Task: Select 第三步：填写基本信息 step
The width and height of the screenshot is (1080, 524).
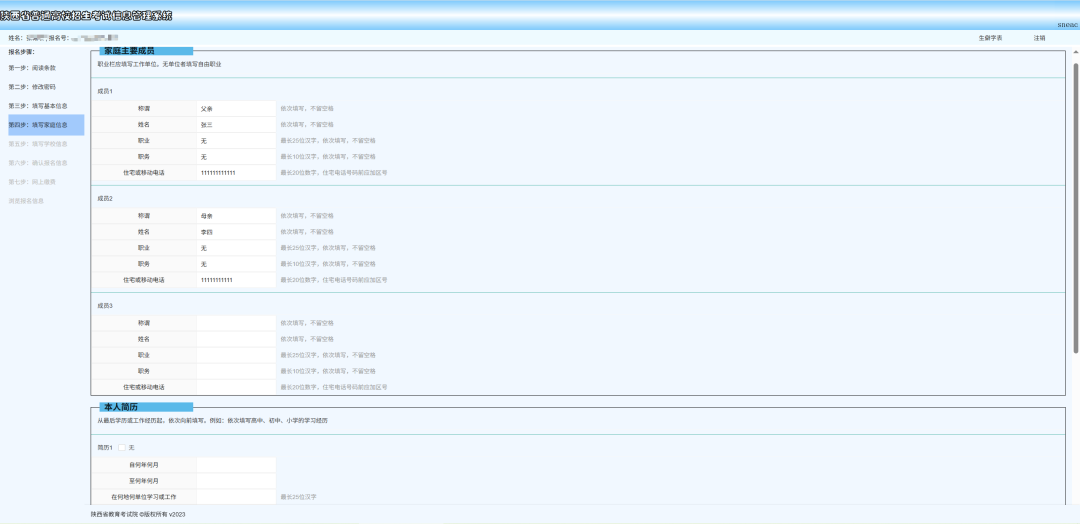Action: 38,106
